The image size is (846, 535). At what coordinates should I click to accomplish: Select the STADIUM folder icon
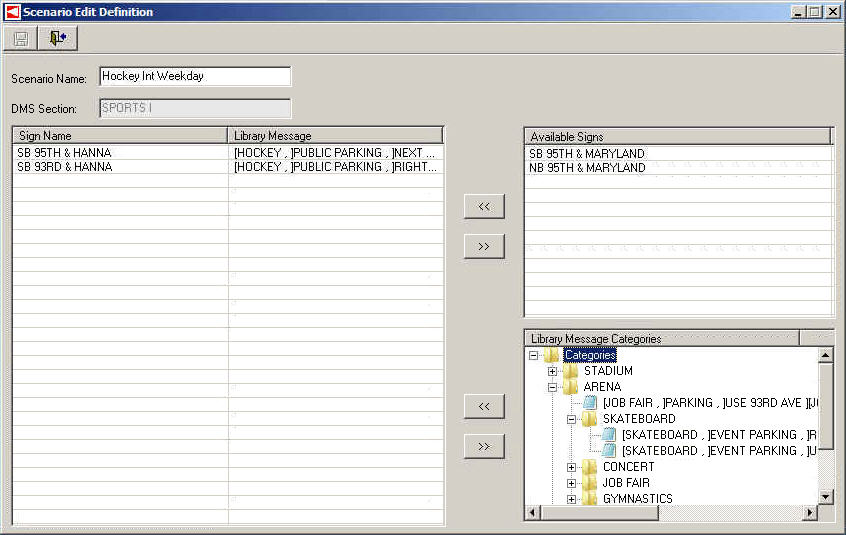pyautogui.click(x=571, y=371)
